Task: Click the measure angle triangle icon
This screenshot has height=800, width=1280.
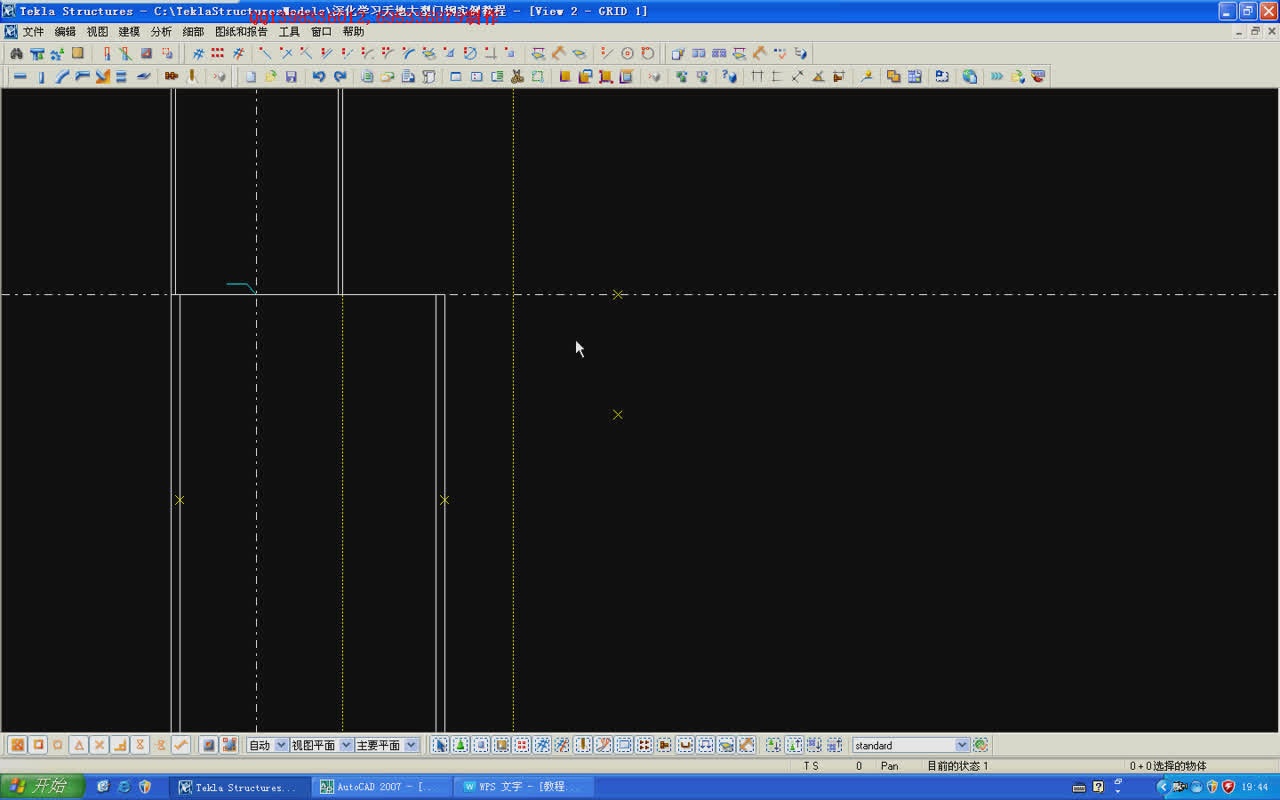Action: click(x=818, y=76)
